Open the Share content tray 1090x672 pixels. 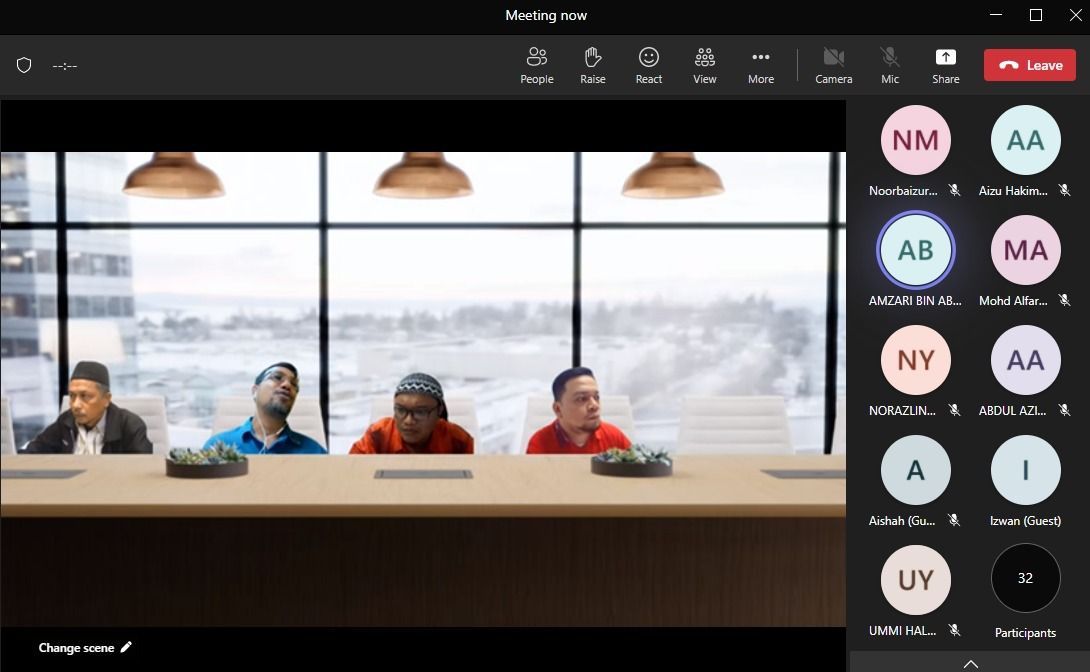point(946,65)
